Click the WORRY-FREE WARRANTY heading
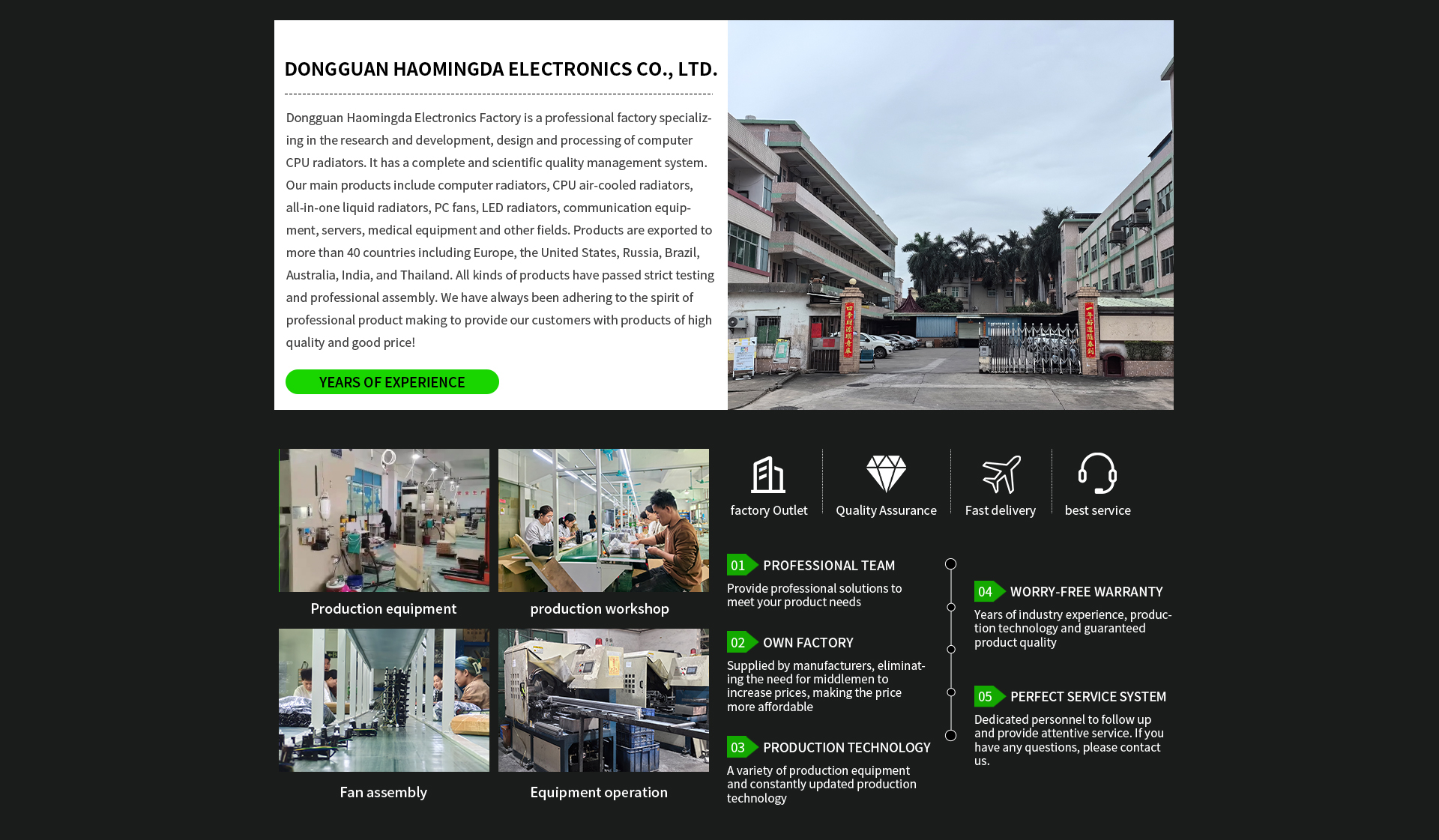The width and height of the screenshot is (1439, 840). coord(1086,591)
